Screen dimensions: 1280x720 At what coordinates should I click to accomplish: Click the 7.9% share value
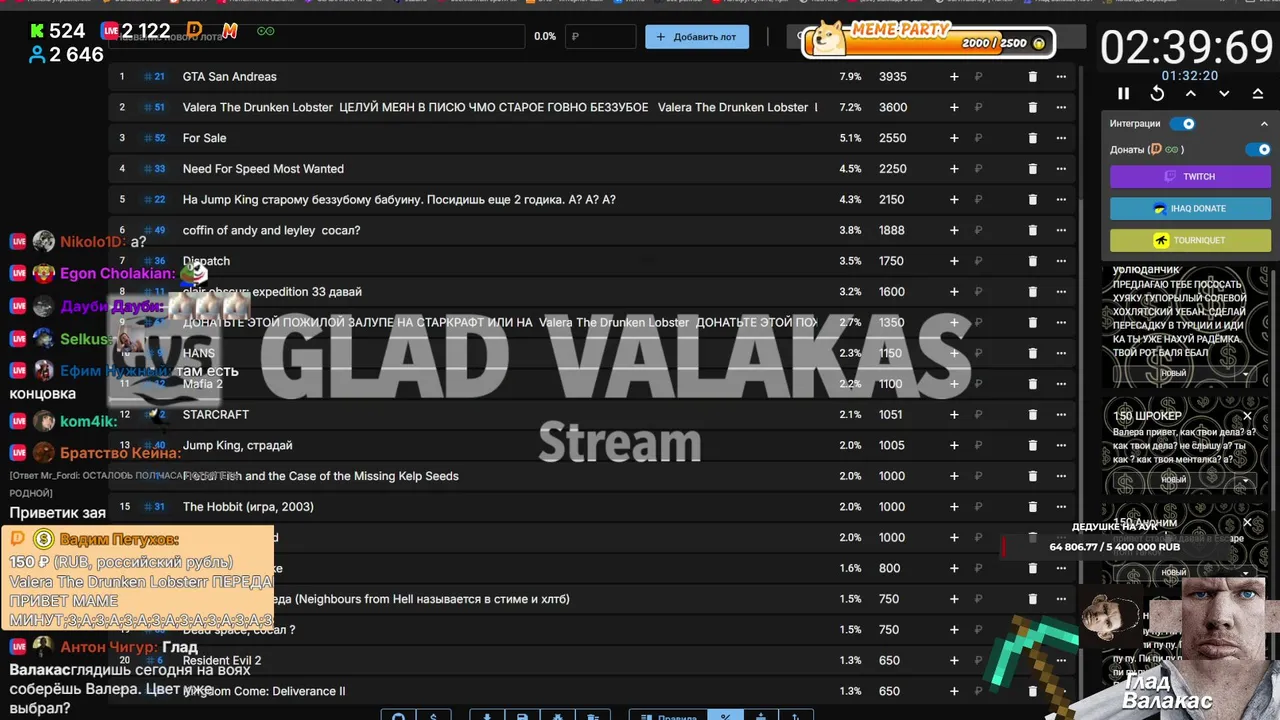click(850, 76)
